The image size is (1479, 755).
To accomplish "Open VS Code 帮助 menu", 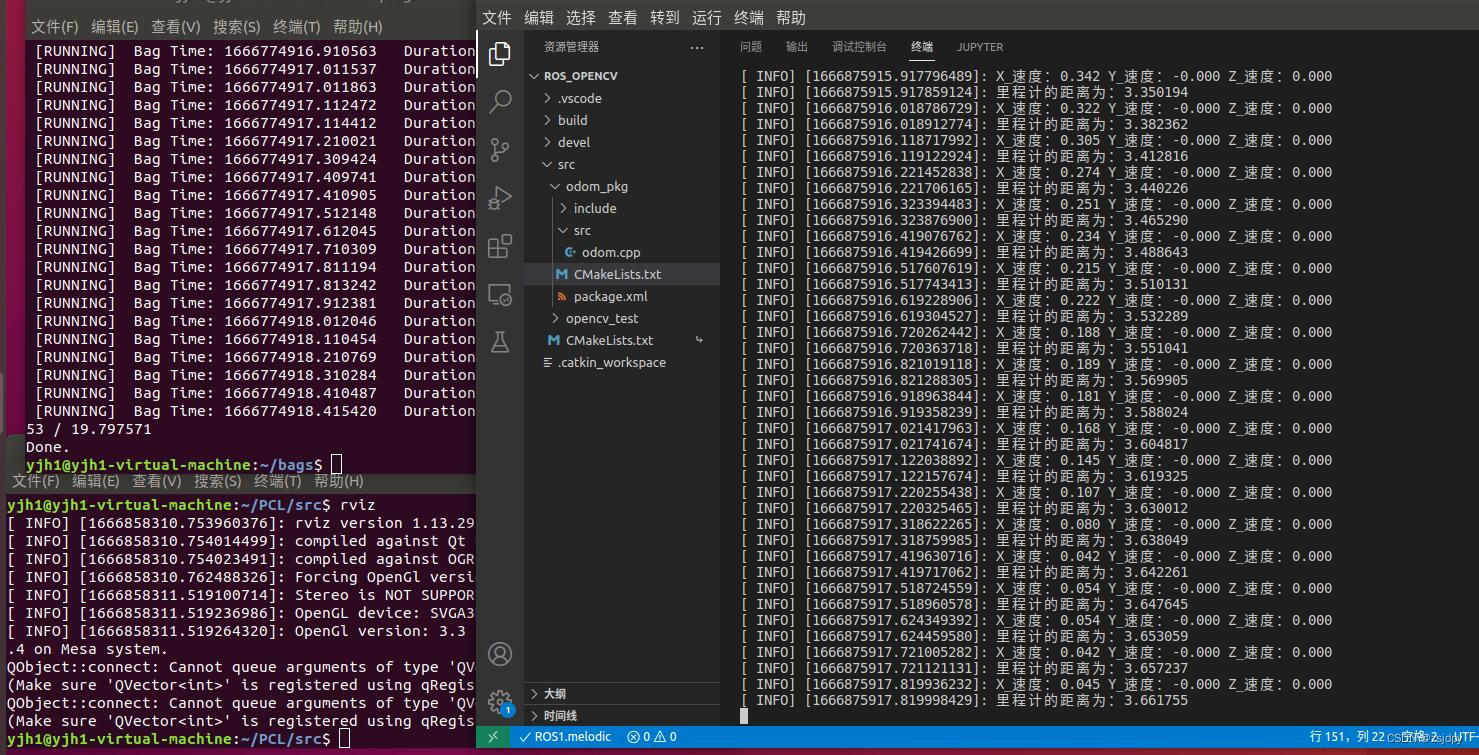I will 790,18.
